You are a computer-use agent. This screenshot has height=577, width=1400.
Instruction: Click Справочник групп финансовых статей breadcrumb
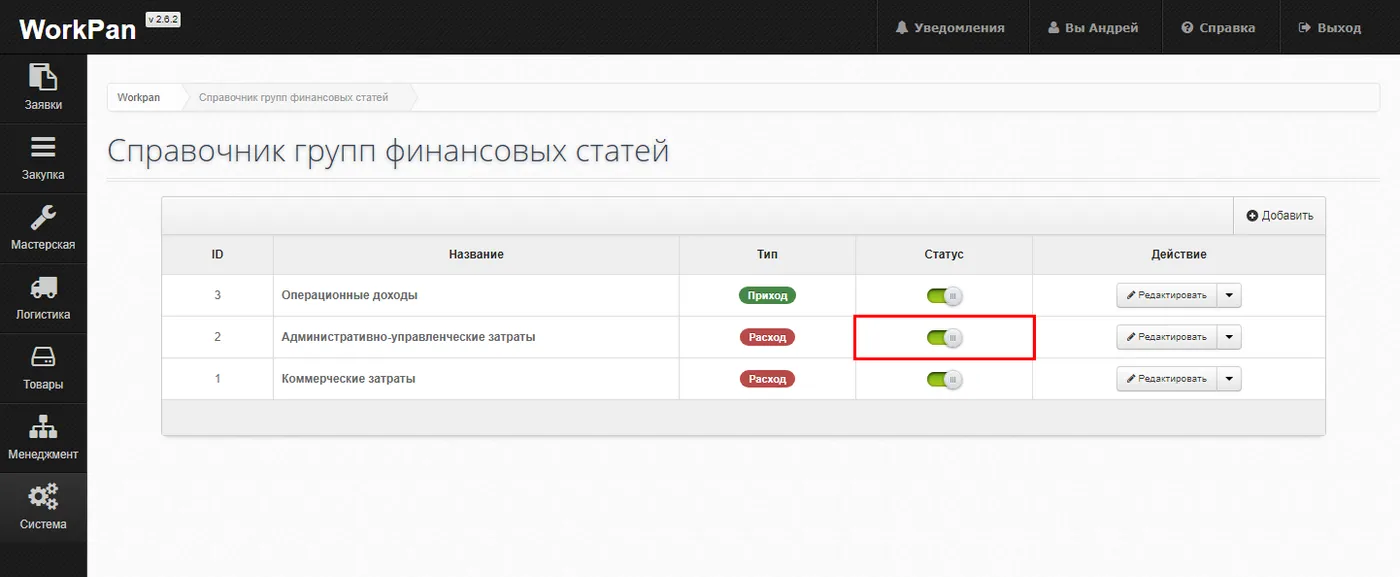tap(293, 97)
